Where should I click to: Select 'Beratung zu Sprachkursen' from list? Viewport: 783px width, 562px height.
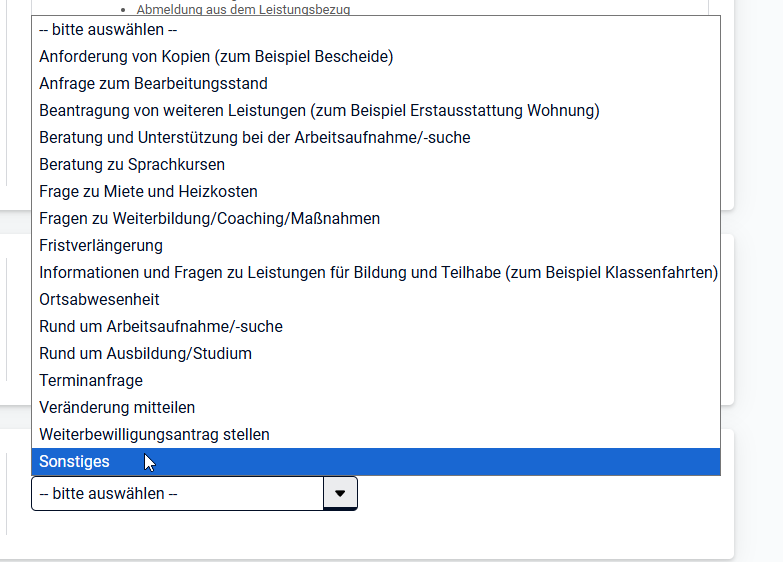coord(132,165)
